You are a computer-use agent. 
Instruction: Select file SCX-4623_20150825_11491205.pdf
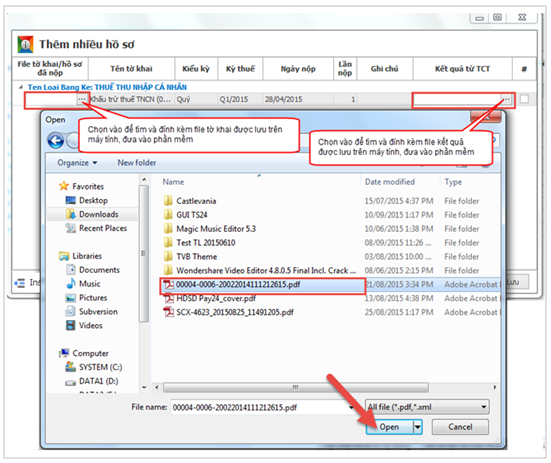[x=235, y=312]
